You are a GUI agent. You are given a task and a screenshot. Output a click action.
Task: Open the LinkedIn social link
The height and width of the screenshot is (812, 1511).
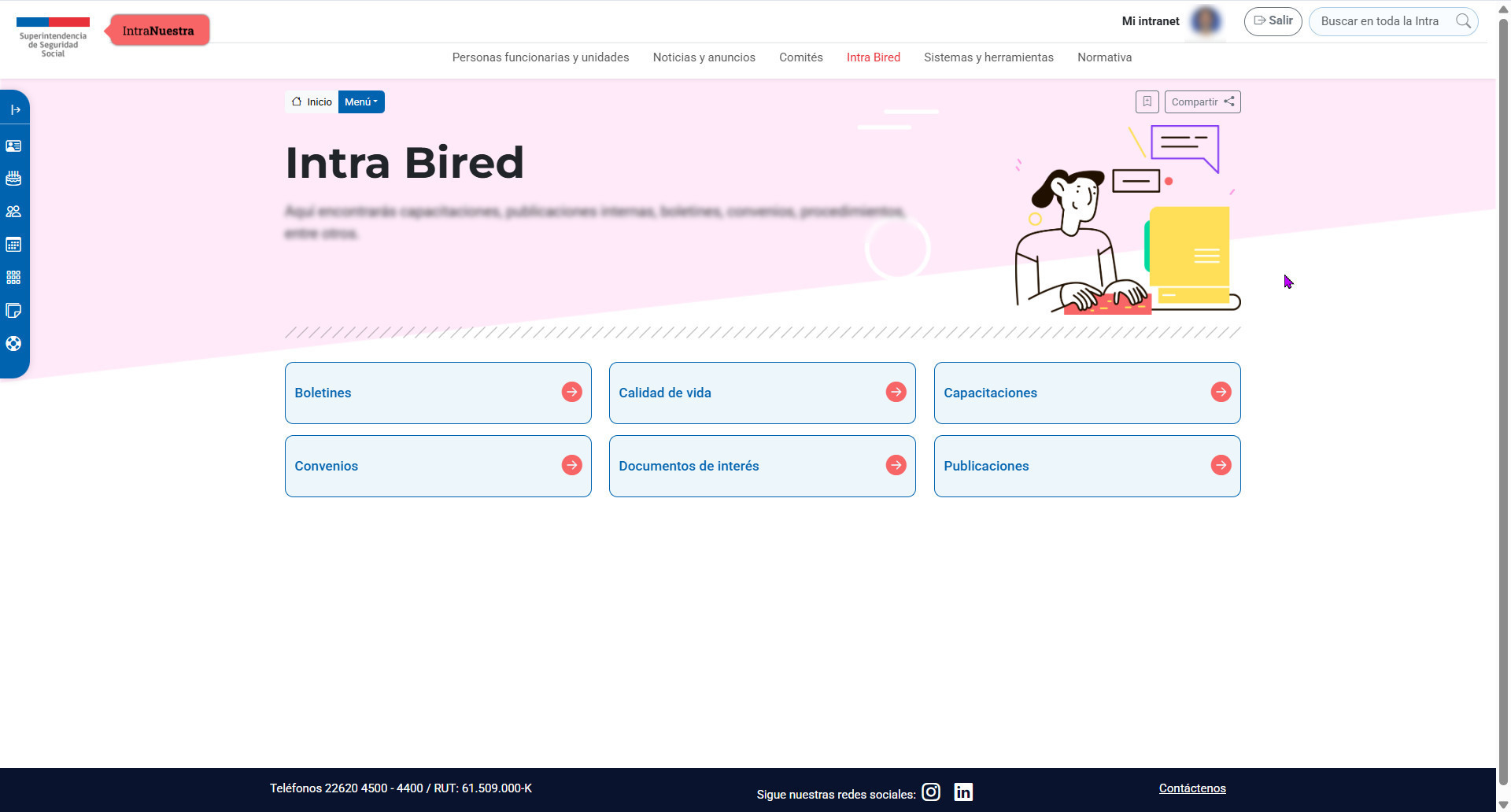pyautogui.click(x=963, y=792)
